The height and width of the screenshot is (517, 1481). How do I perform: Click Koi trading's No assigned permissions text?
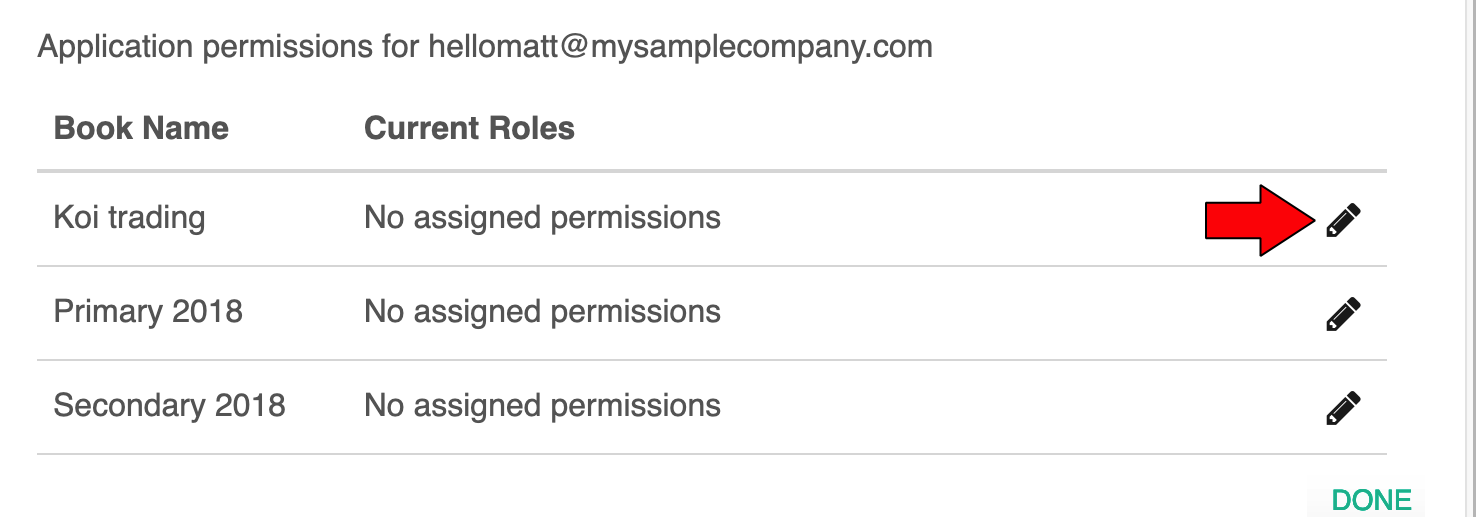[542, 218]
